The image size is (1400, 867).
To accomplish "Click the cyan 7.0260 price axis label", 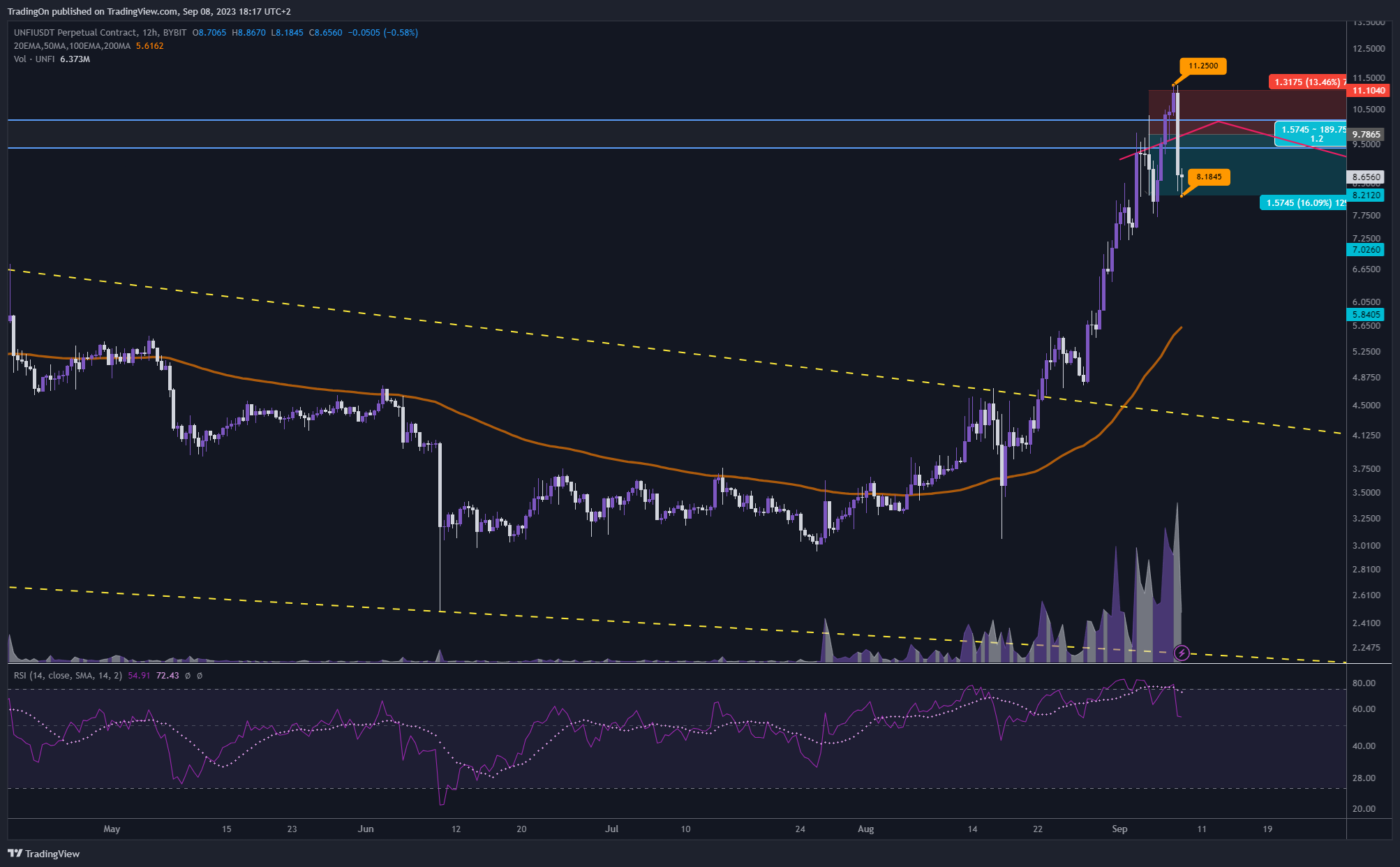I will 1366,249.
